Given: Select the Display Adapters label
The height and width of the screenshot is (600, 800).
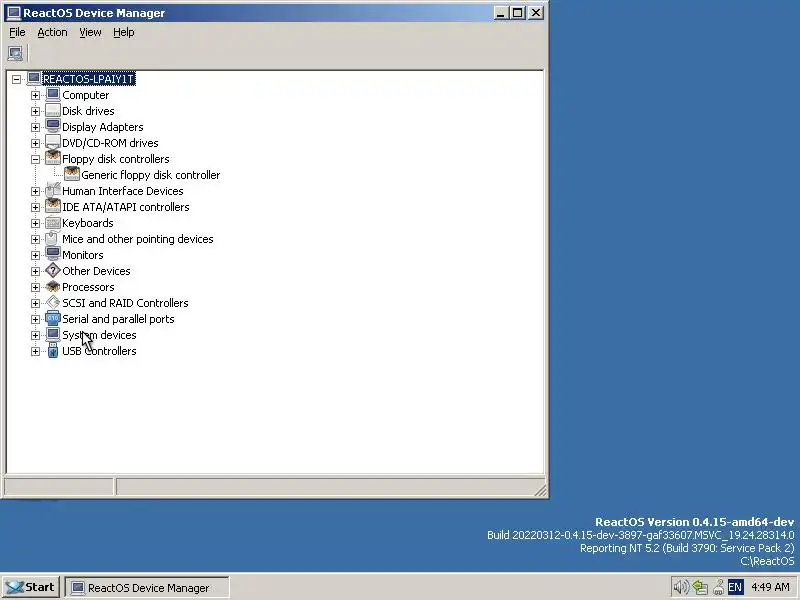Looking at the screenshot, I should point(103,127).
